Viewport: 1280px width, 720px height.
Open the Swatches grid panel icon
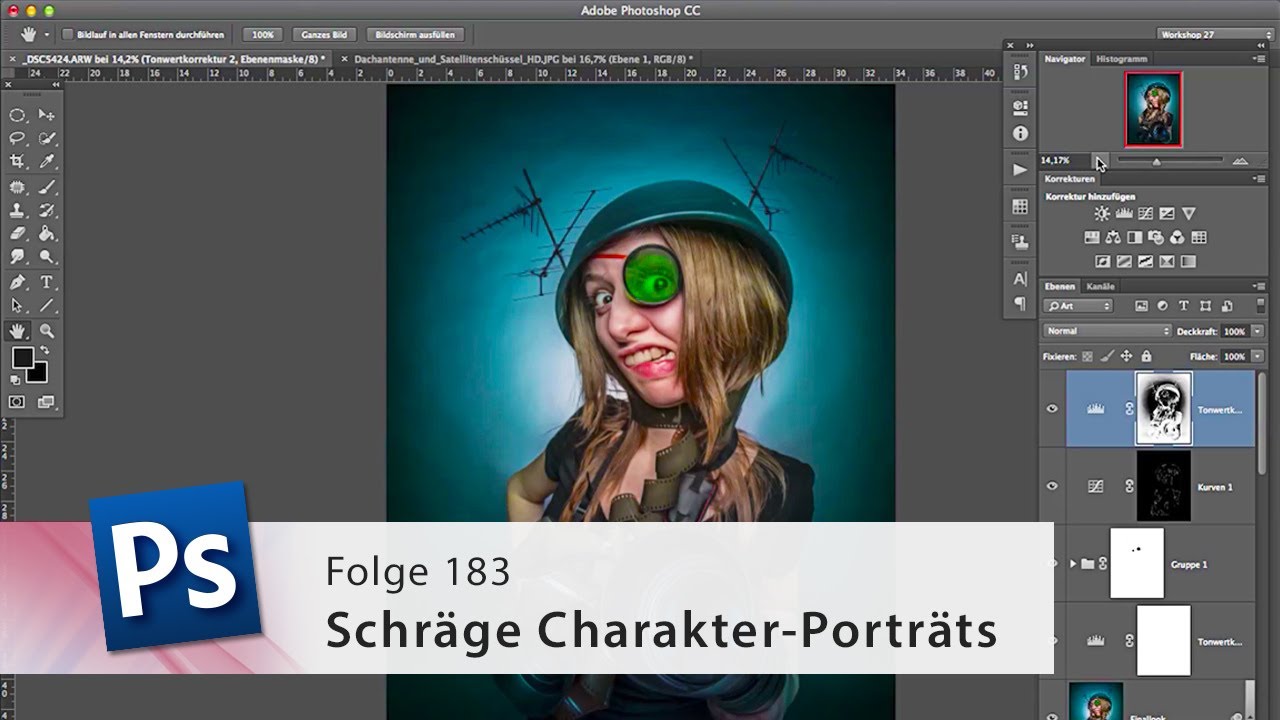[x=1020, y=207]
